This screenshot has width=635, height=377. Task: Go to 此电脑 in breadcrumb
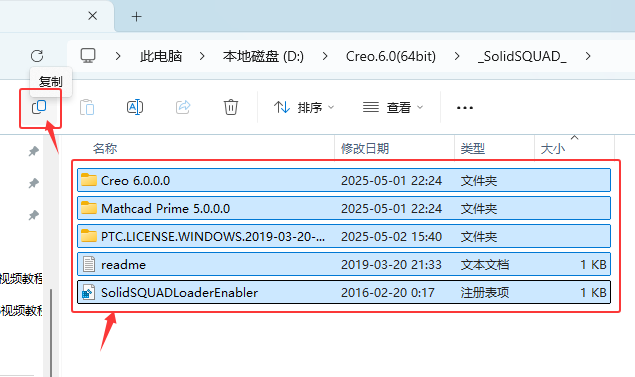pos(161,56)
